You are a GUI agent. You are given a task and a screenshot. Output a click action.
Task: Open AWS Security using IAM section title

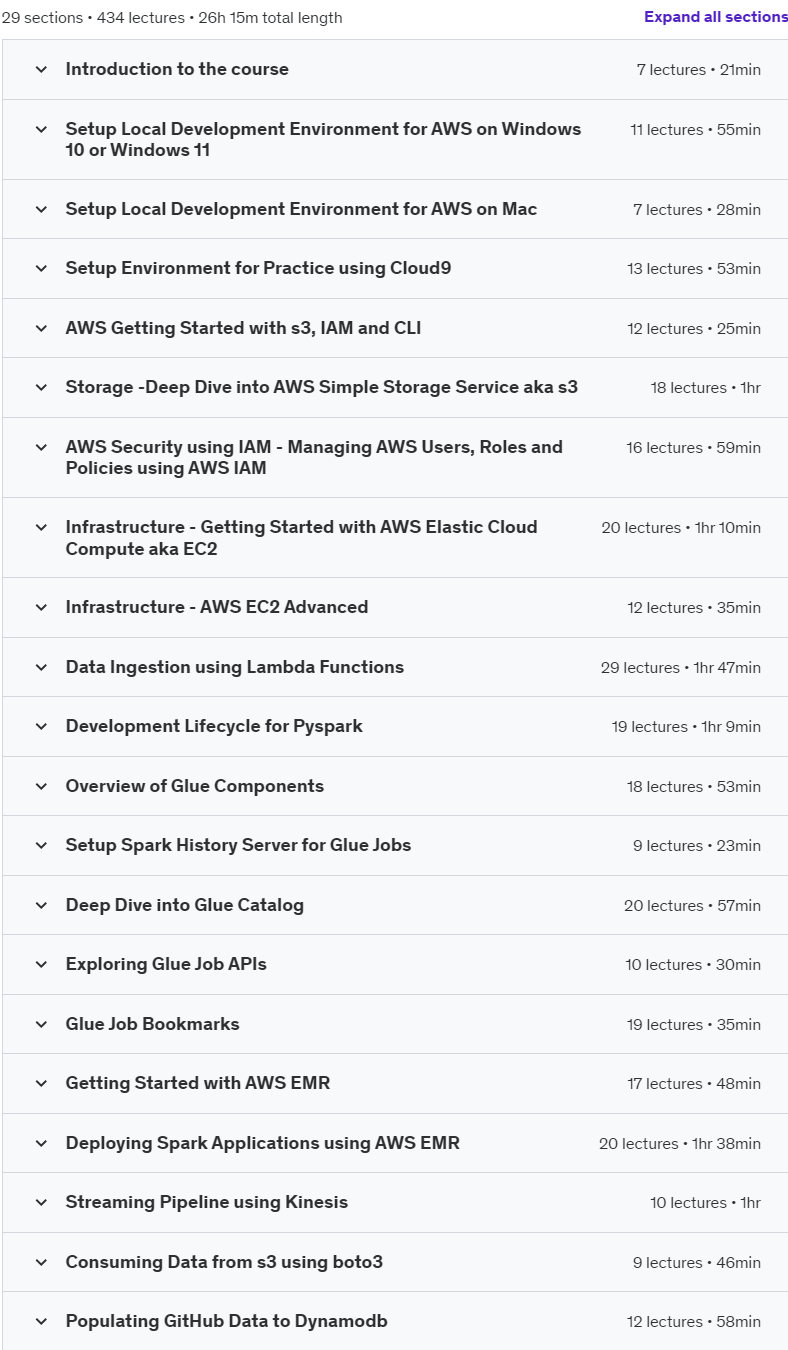point(314,457)
